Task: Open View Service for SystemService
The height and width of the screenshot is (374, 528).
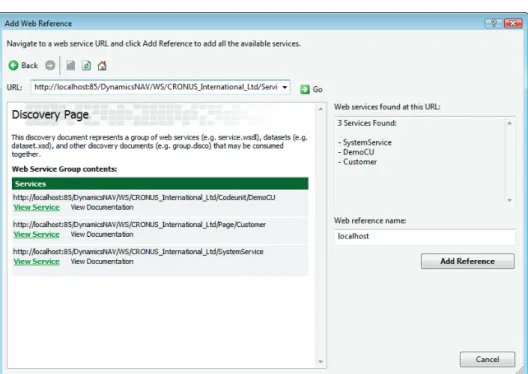Action: point(36,262)
